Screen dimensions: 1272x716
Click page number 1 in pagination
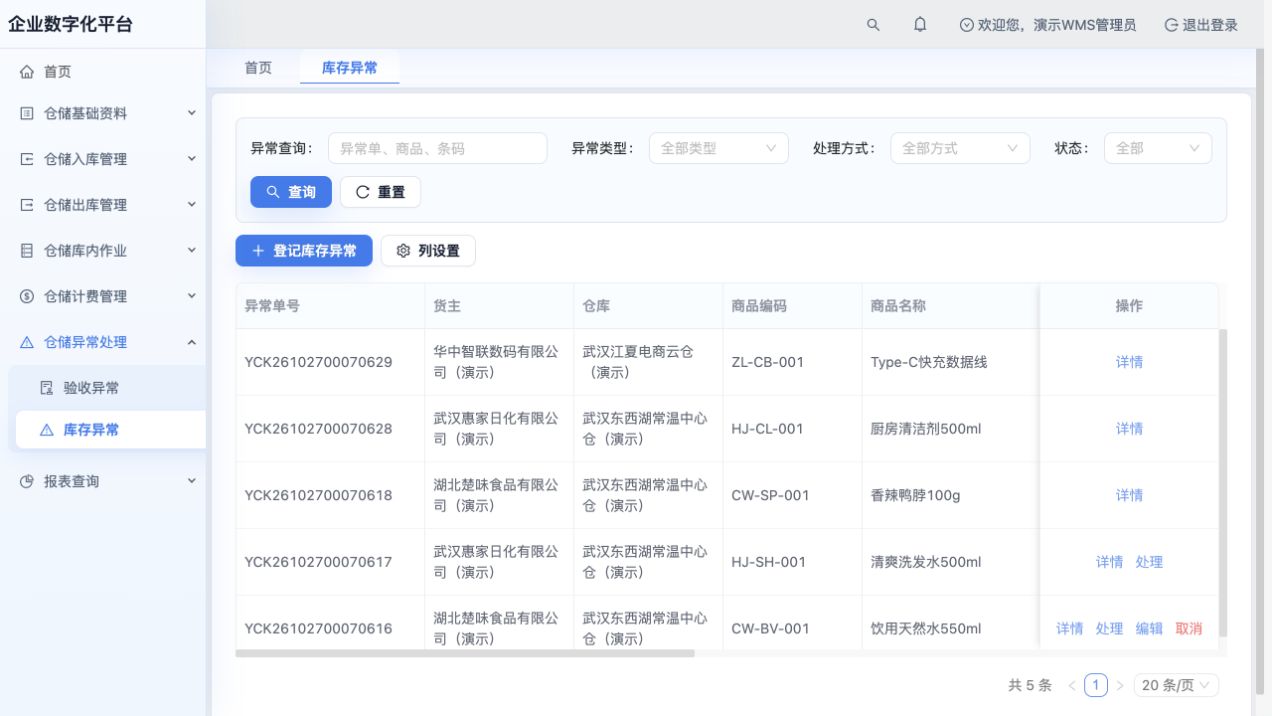(x=1097, y=685)
